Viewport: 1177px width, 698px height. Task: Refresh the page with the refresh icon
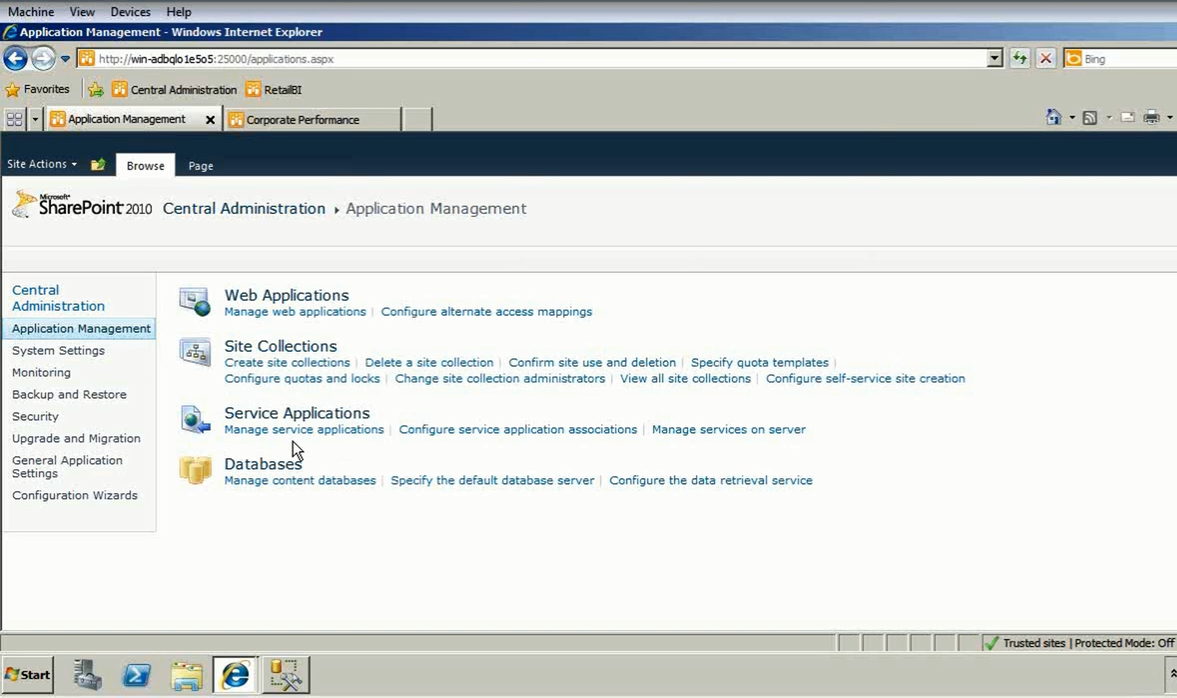[1019, 58]
